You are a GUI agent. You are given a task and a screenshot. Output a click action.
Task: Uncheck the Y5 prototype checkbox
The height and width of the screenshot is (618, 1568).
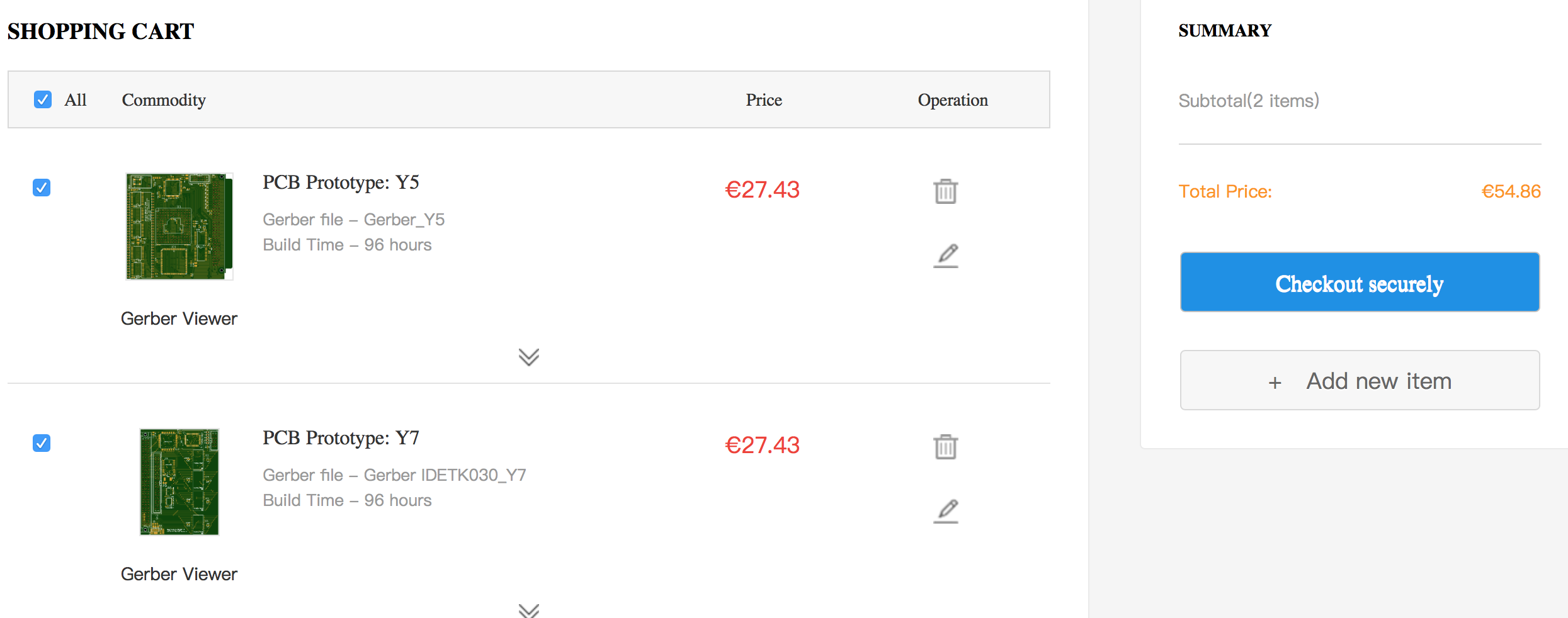(x=42, y=188)
